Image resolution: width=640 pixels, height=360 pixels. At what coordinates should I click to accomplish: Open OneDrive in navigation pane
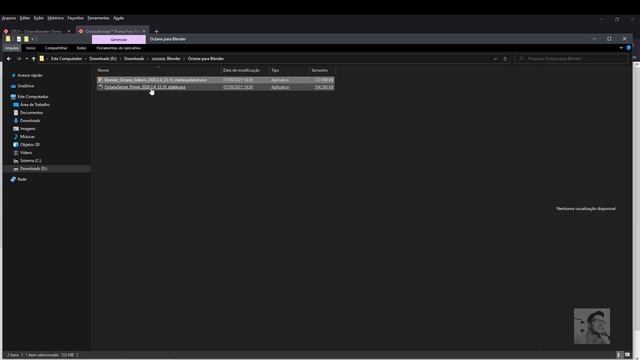pyautogui.click(x=26, y=86)
